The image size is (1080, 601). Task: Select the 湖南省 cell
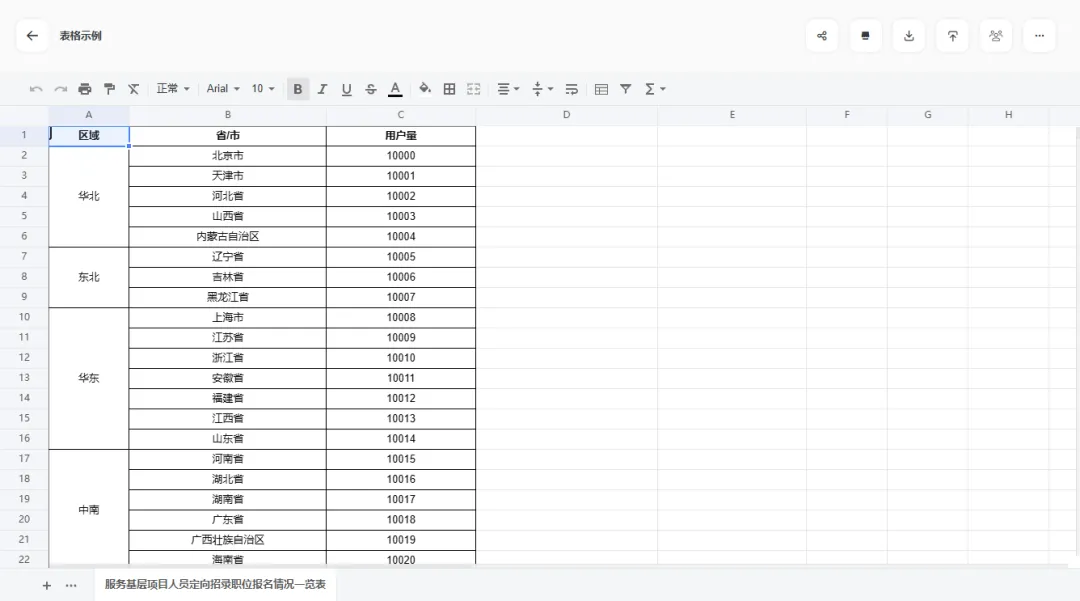pyautogui.click(x=228, y=499)
